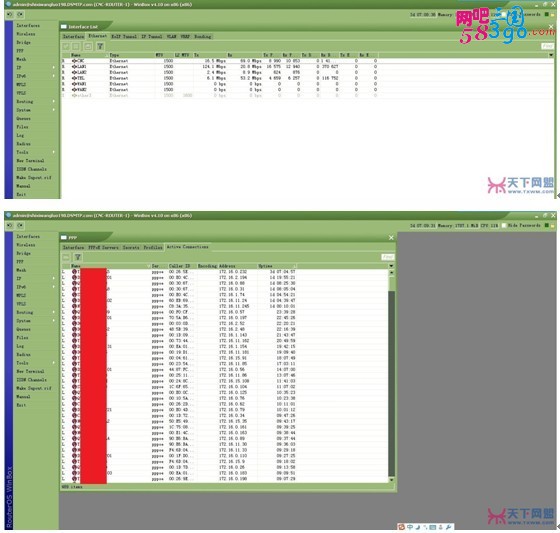Click the comment icon in the Interface List toolbar
The height and width of the screenshot is (533, 560).
88,46
